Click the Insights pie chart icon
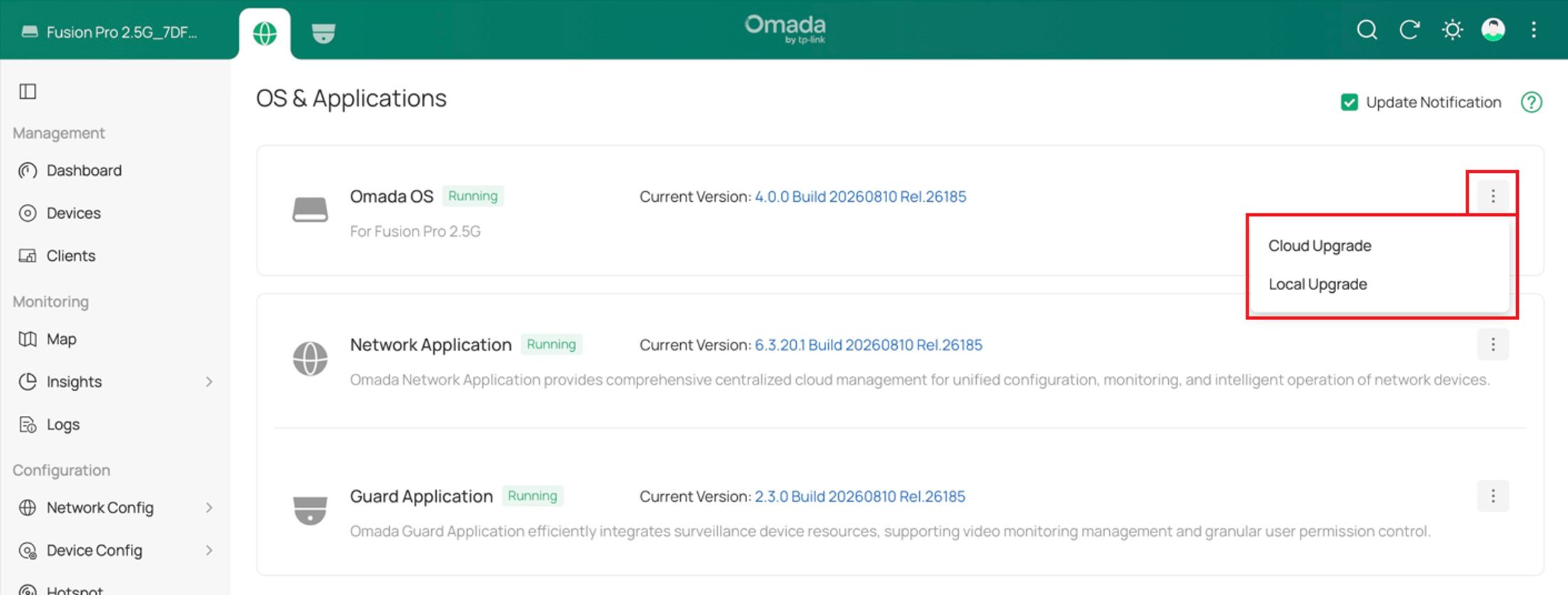This screenshot has height=595, width=1568. tap(28, 382)
